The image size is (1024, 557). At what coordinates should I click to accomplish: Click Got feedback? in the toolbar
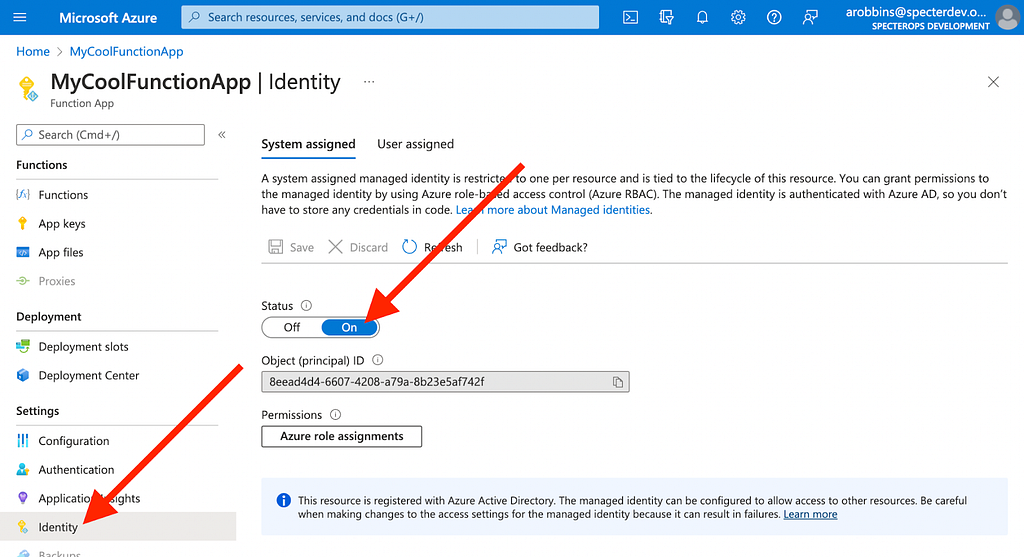coord(539,247)
